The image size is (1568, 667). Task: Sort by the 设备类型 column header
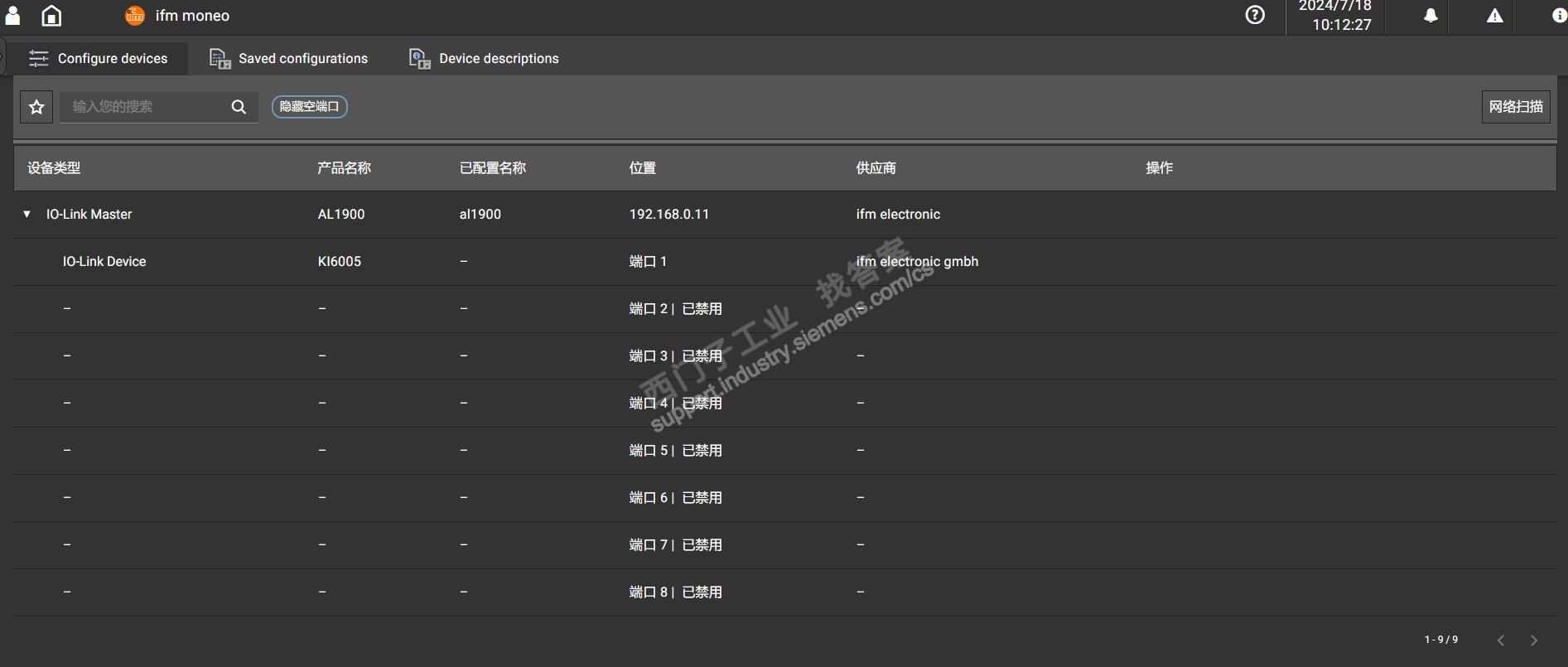[54, 168]
